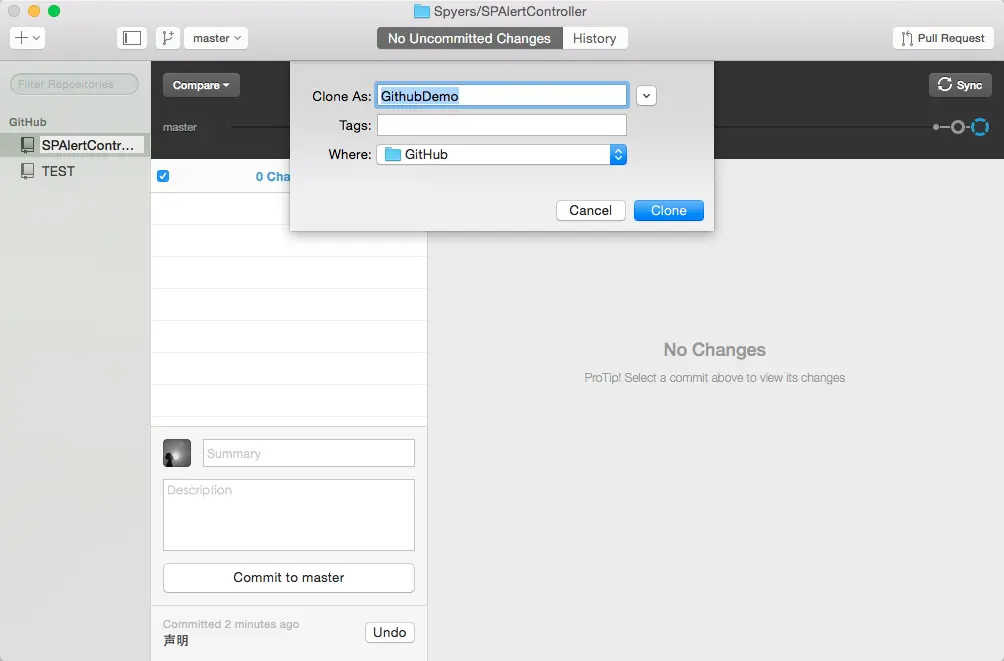
Task: Create a Pull Request
Action: [943, 38]
